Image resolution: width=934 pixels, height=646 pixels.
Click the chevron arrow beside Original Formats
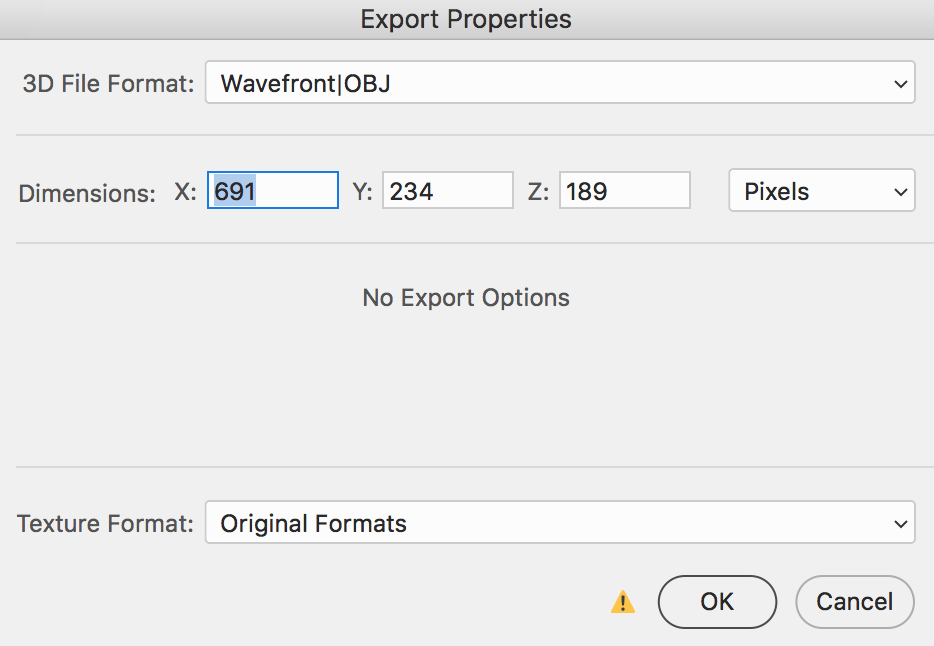[900, 523]
